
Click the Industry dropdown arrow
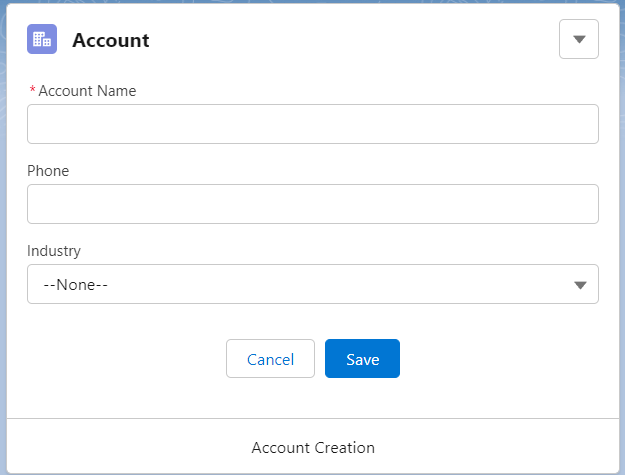pos(580,285)
